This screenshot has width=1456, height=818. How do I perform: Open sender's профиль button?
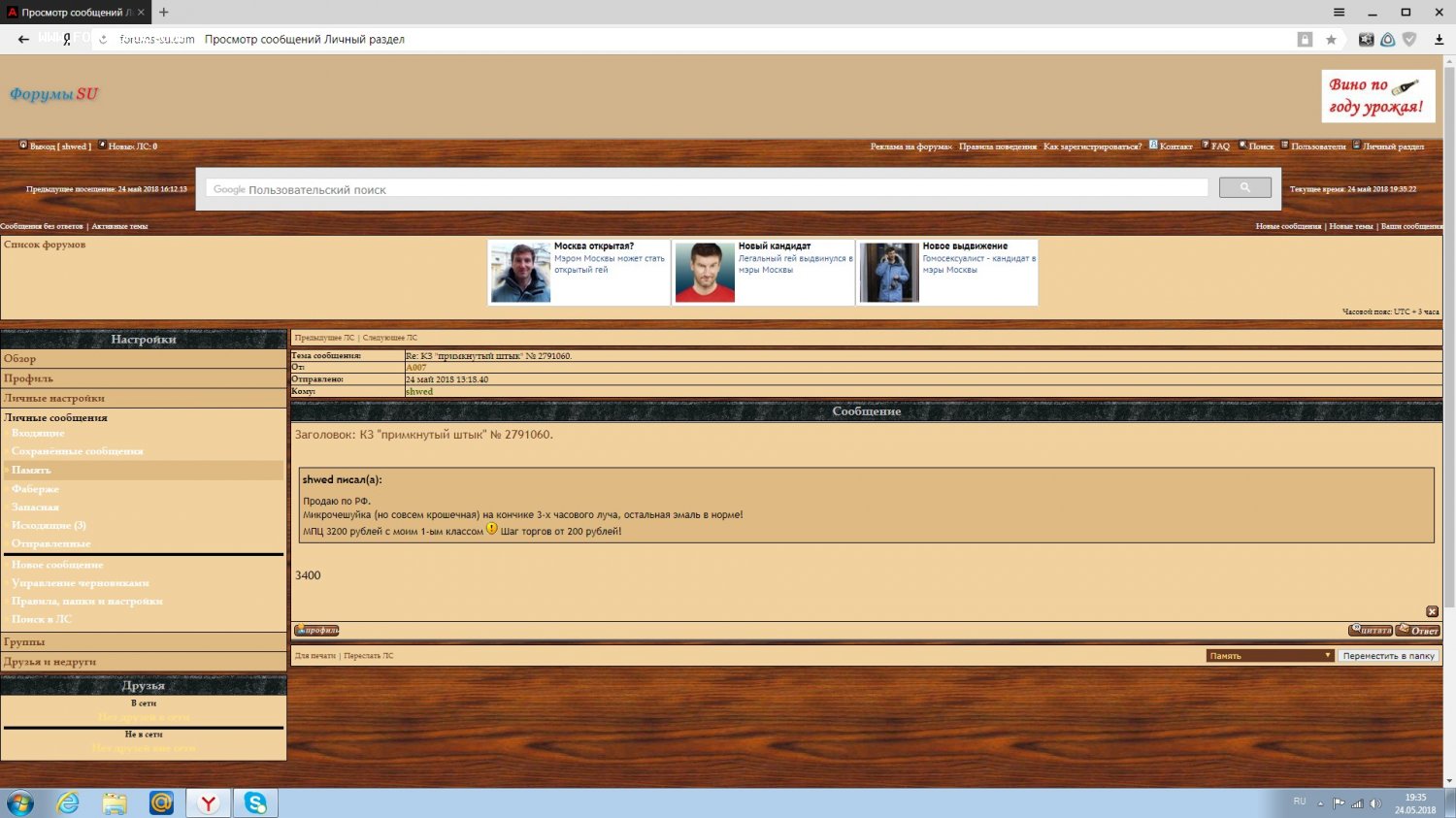click(316, 631)
